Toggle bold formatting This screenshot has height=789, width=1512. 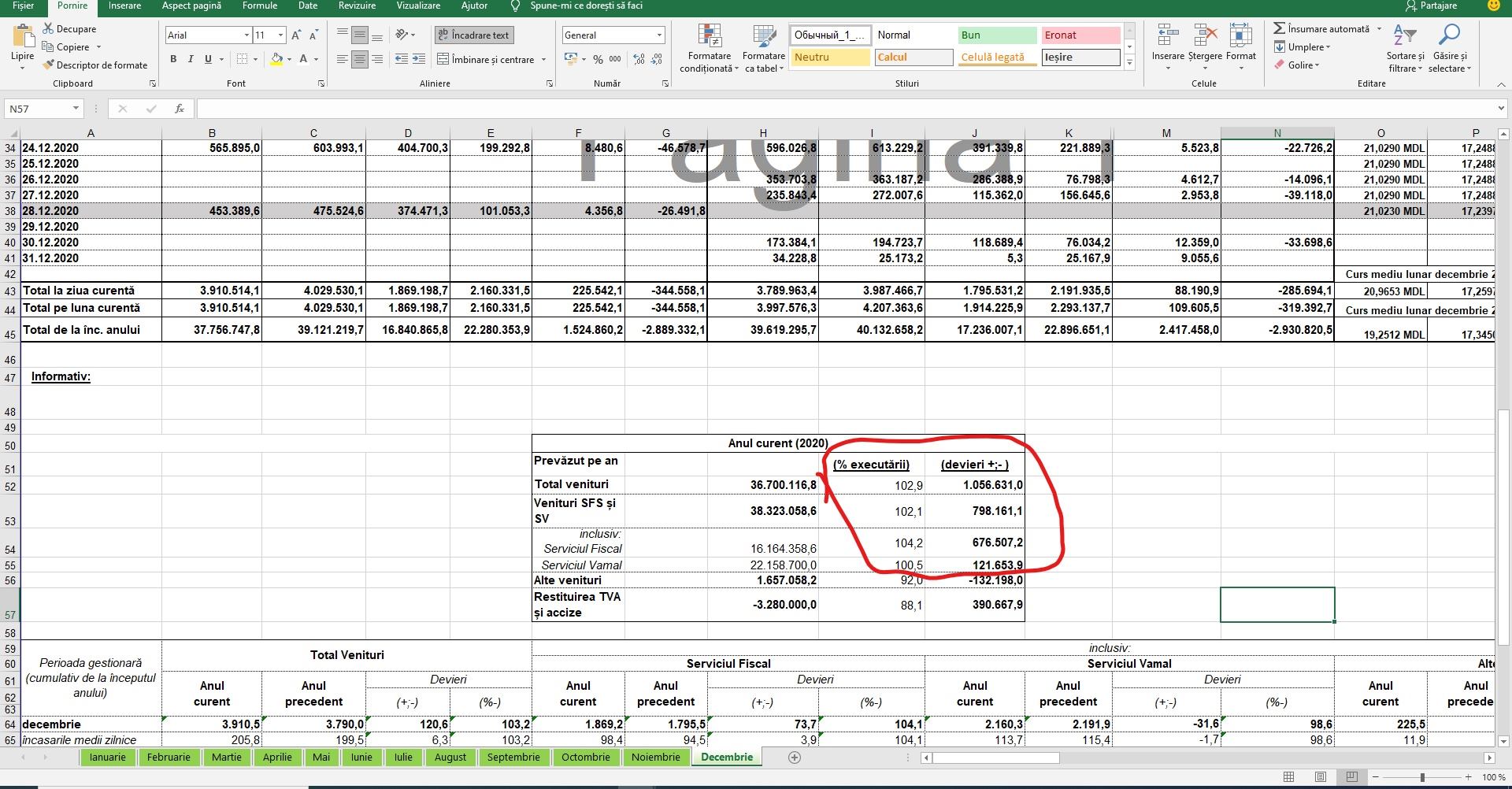click(173, 59)
